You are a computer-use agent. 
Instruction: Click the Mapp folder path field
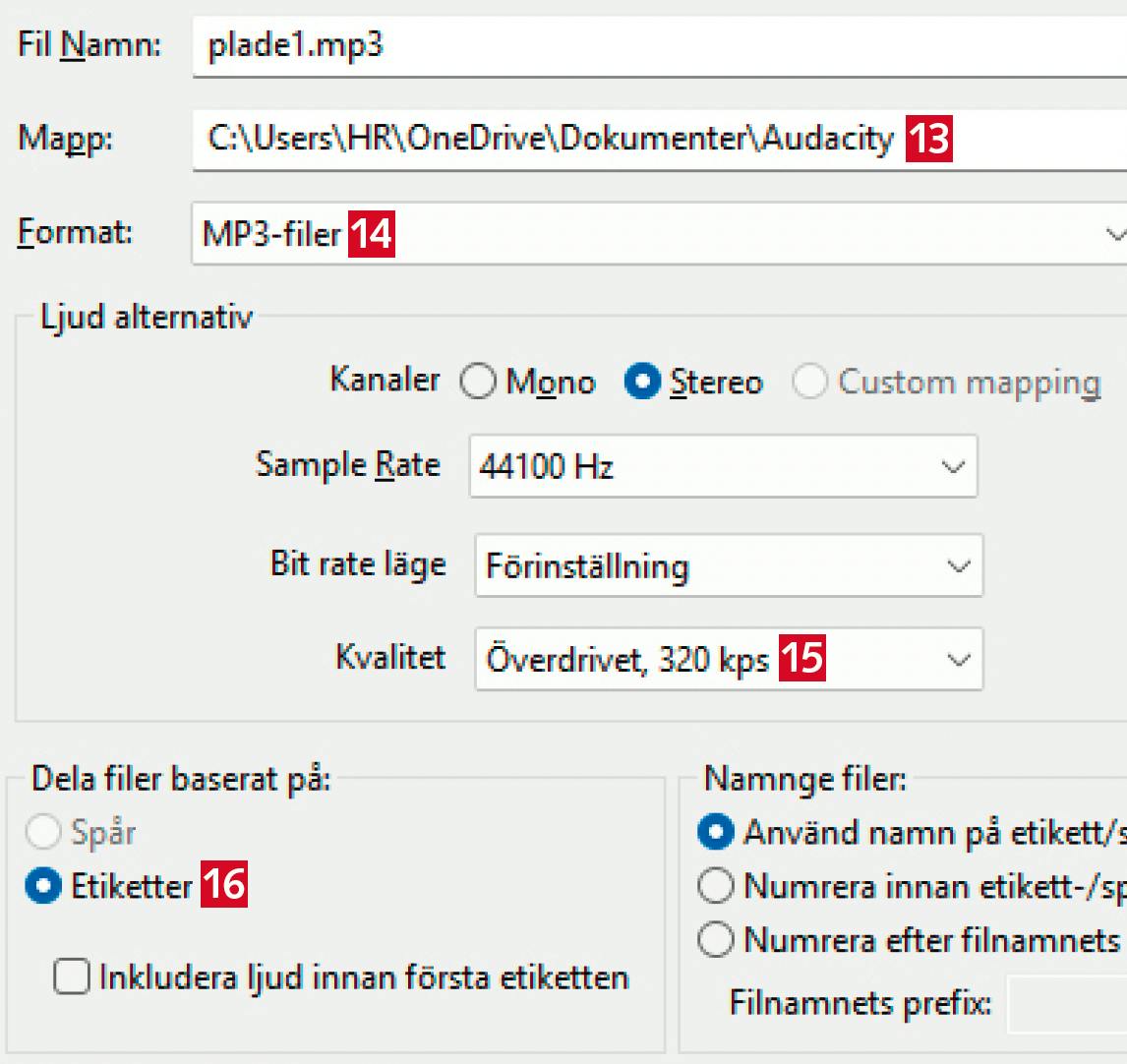point(659,140)
